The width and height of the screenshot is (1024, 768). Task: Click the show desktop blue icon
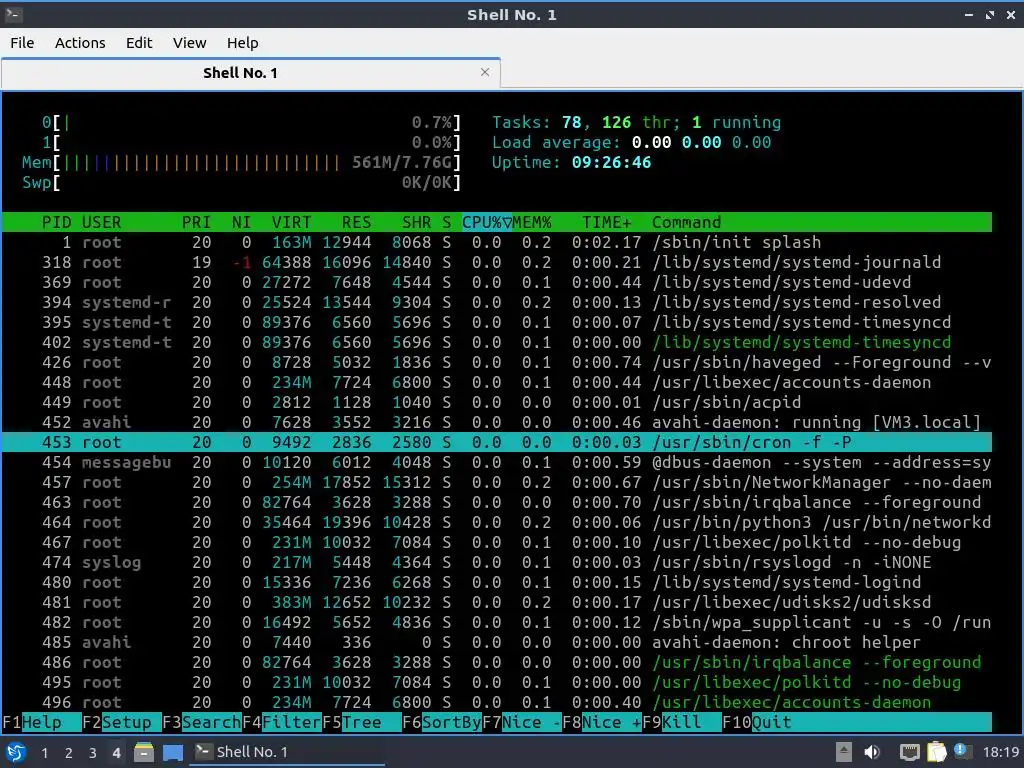pyautogui.click(x=173, y=752)
